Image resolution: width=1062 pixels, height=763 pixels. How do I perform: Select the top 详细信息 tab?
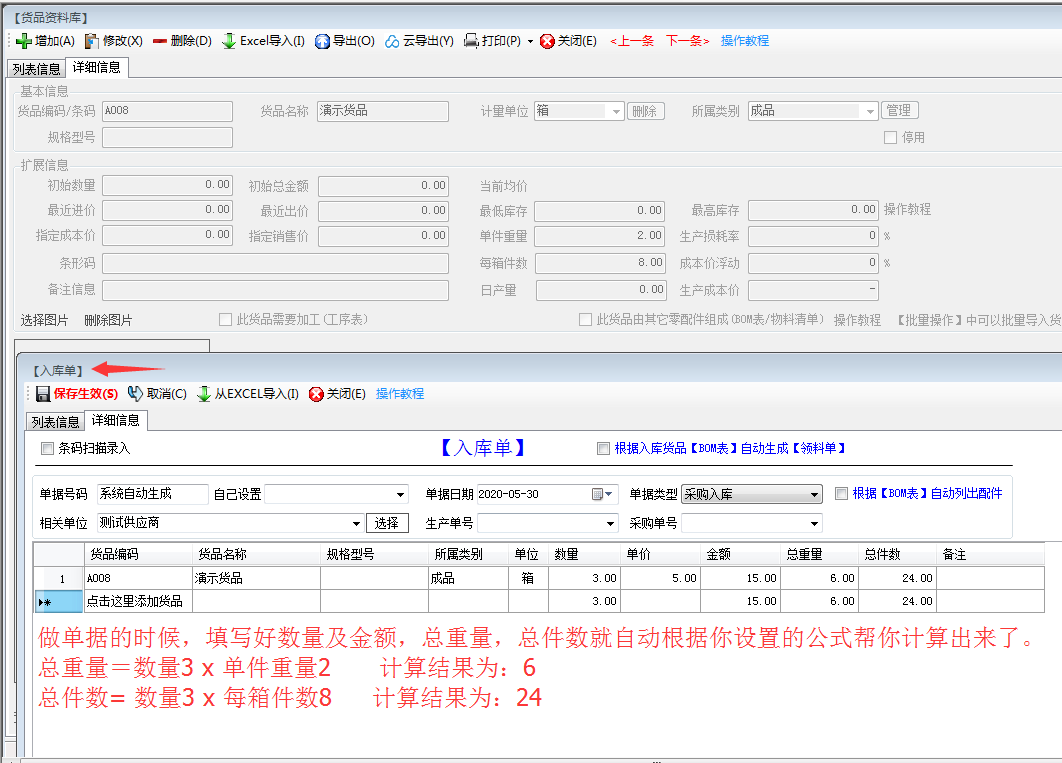(97, 68)
